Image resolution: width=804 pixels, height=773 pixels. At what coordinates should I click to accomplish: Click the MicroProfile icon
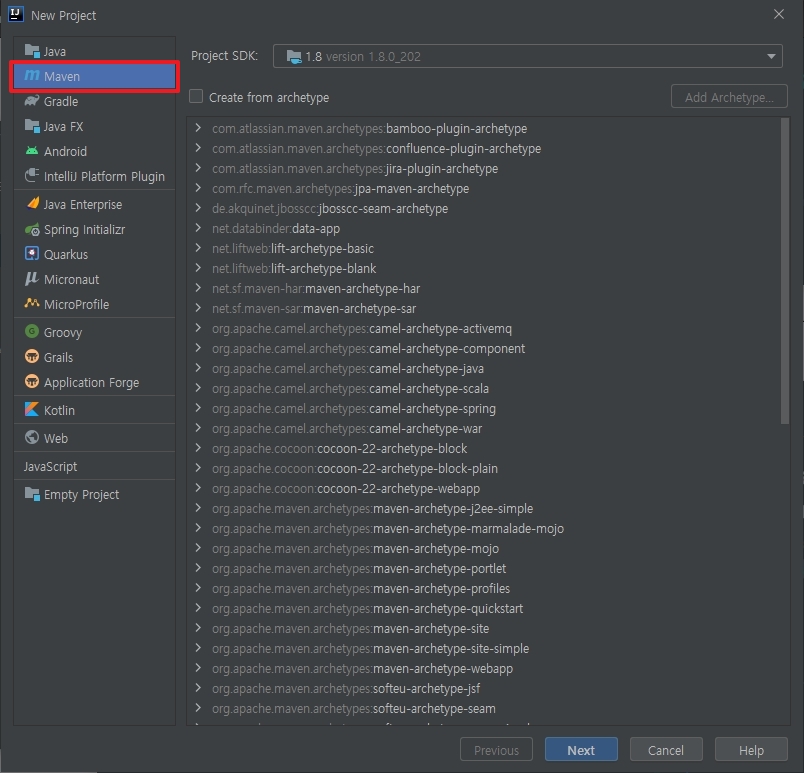point(32,303)
